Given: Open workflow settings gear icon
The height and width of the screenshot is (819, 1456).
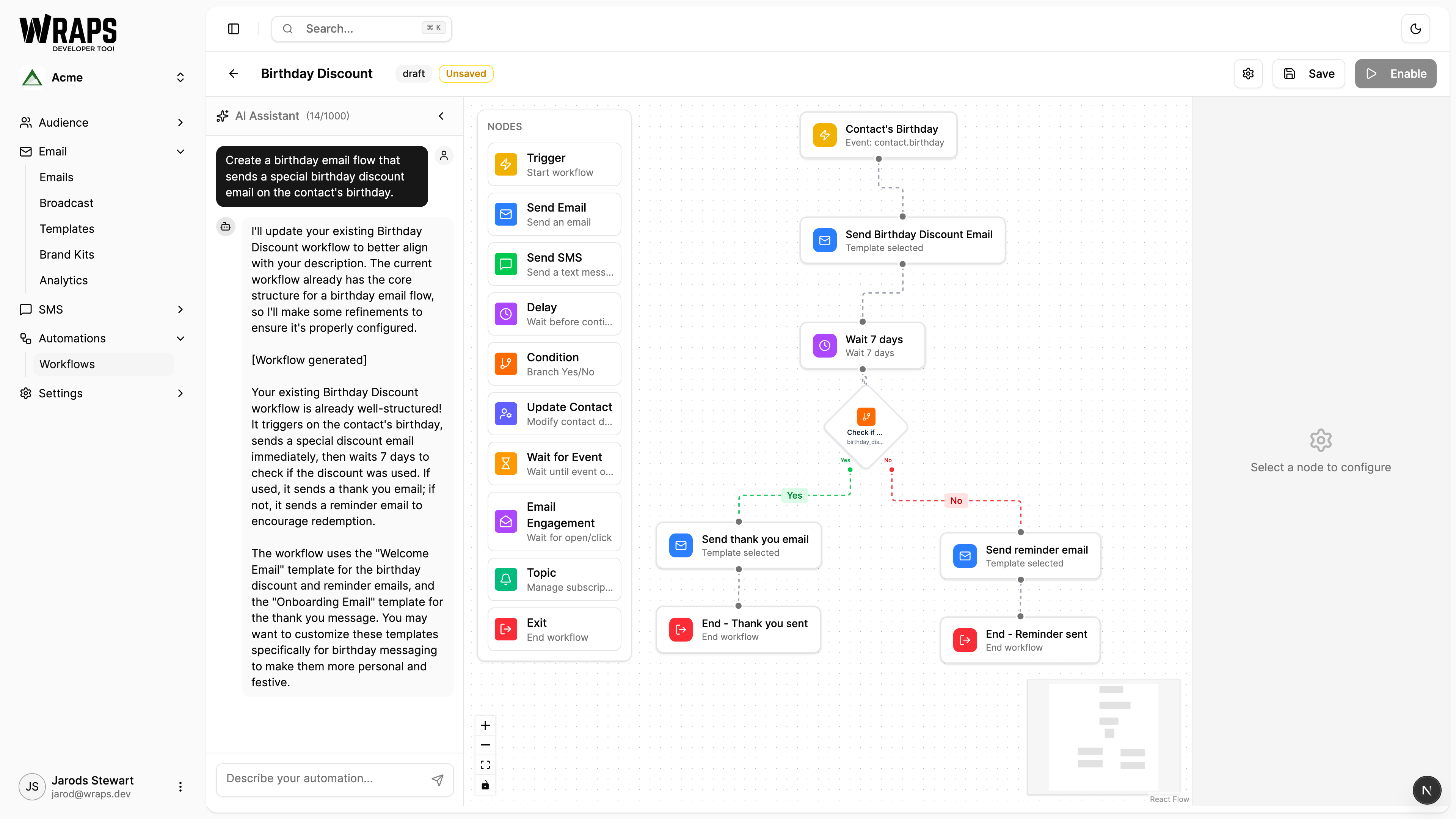Looking at the screenshot, I should (x=1248, y=74).
